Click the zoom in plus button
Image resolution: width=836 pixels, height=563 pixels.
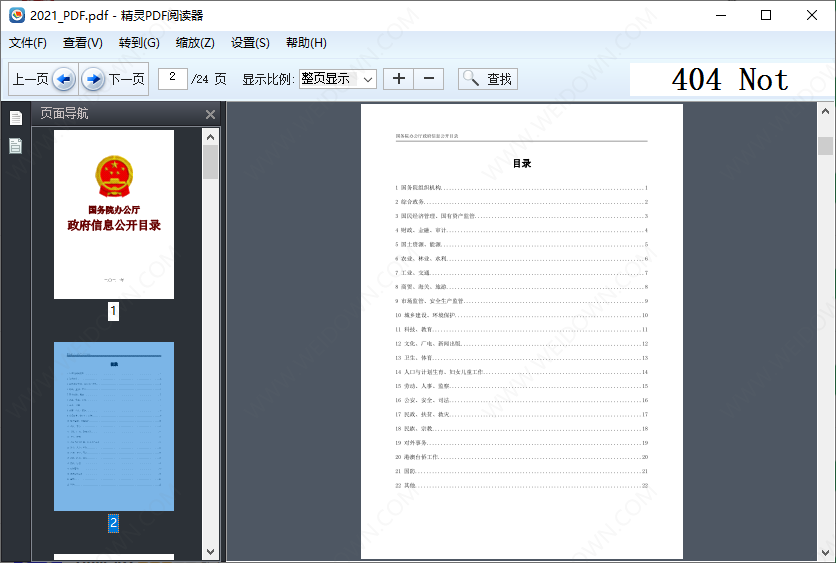[398, 79]
